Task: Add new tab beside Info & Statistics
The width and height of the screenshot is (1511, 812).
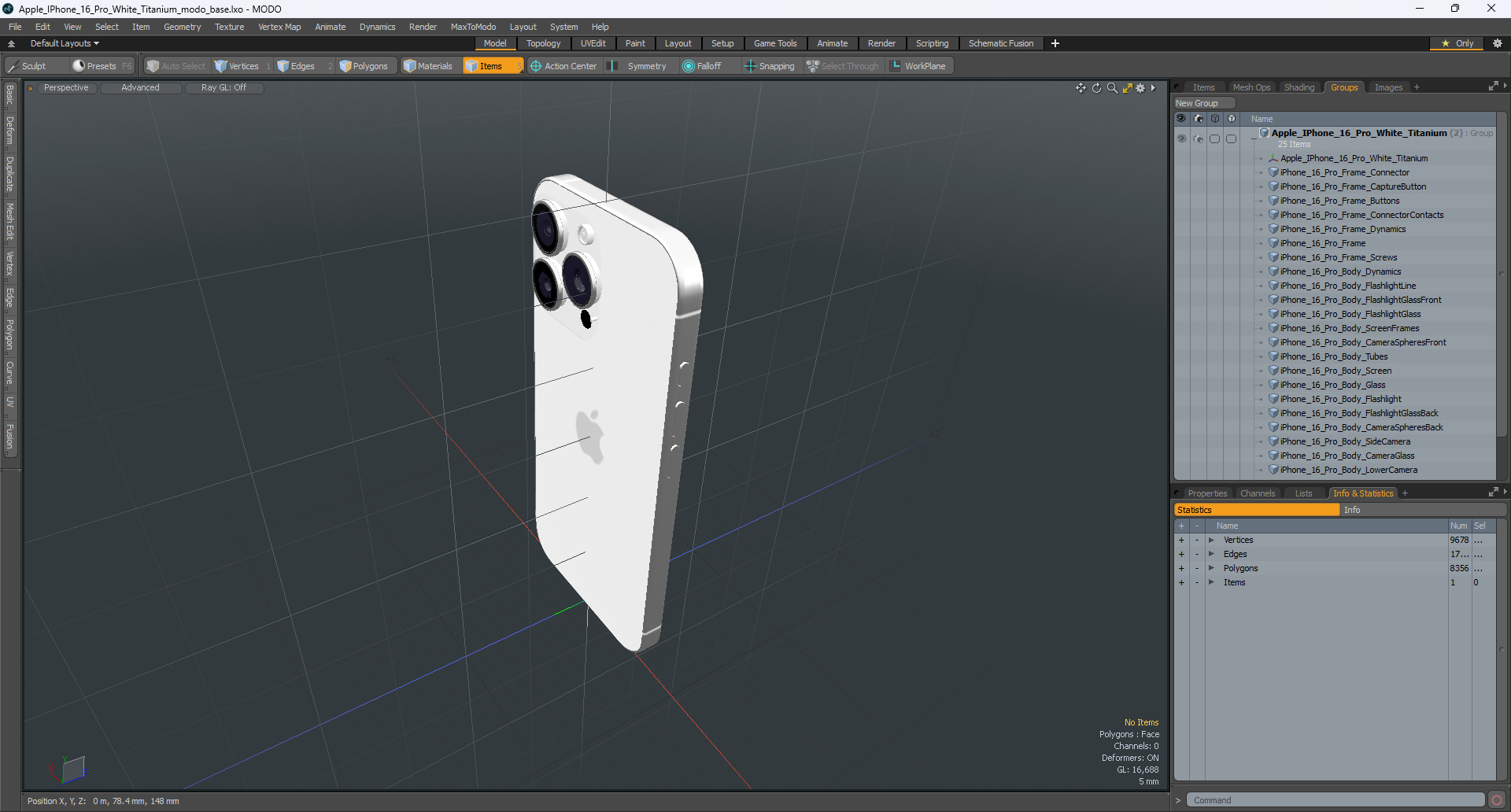Action: tap(1405, 493)
